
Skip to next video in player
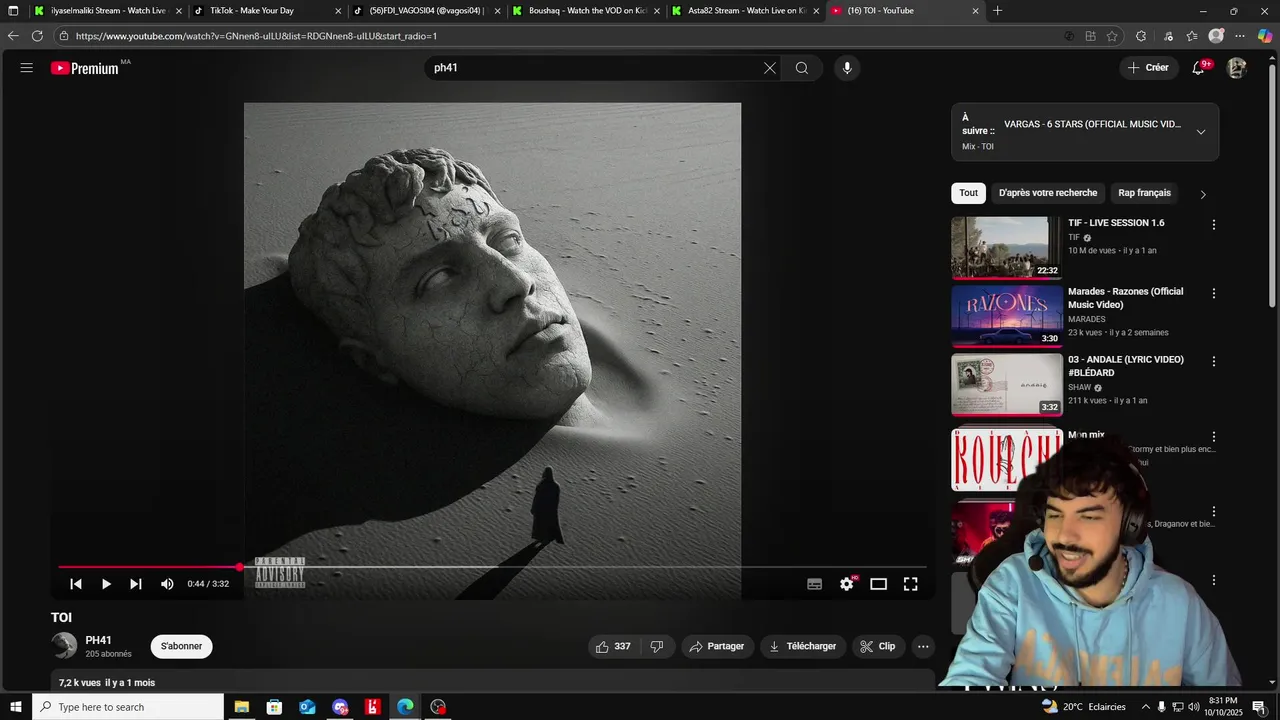pos(136,584)
